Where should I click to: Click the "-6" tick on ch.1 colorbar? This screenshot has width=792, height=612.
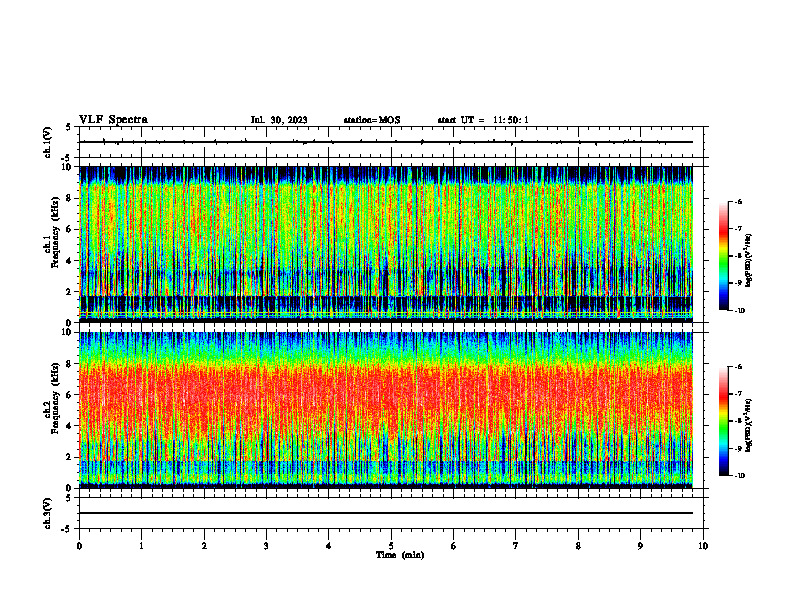pyautogui.click(x=738, y=201)
